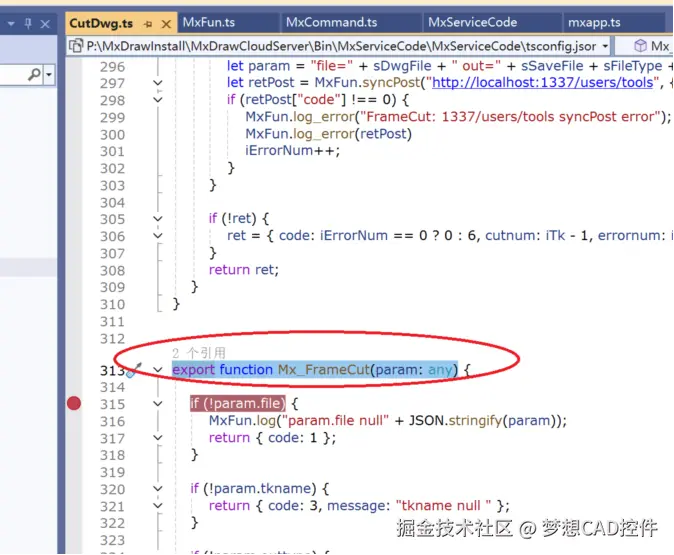674x555 pixels.
Task: Select the CutDwg.ts tab
Action: [x=101, y=23]
